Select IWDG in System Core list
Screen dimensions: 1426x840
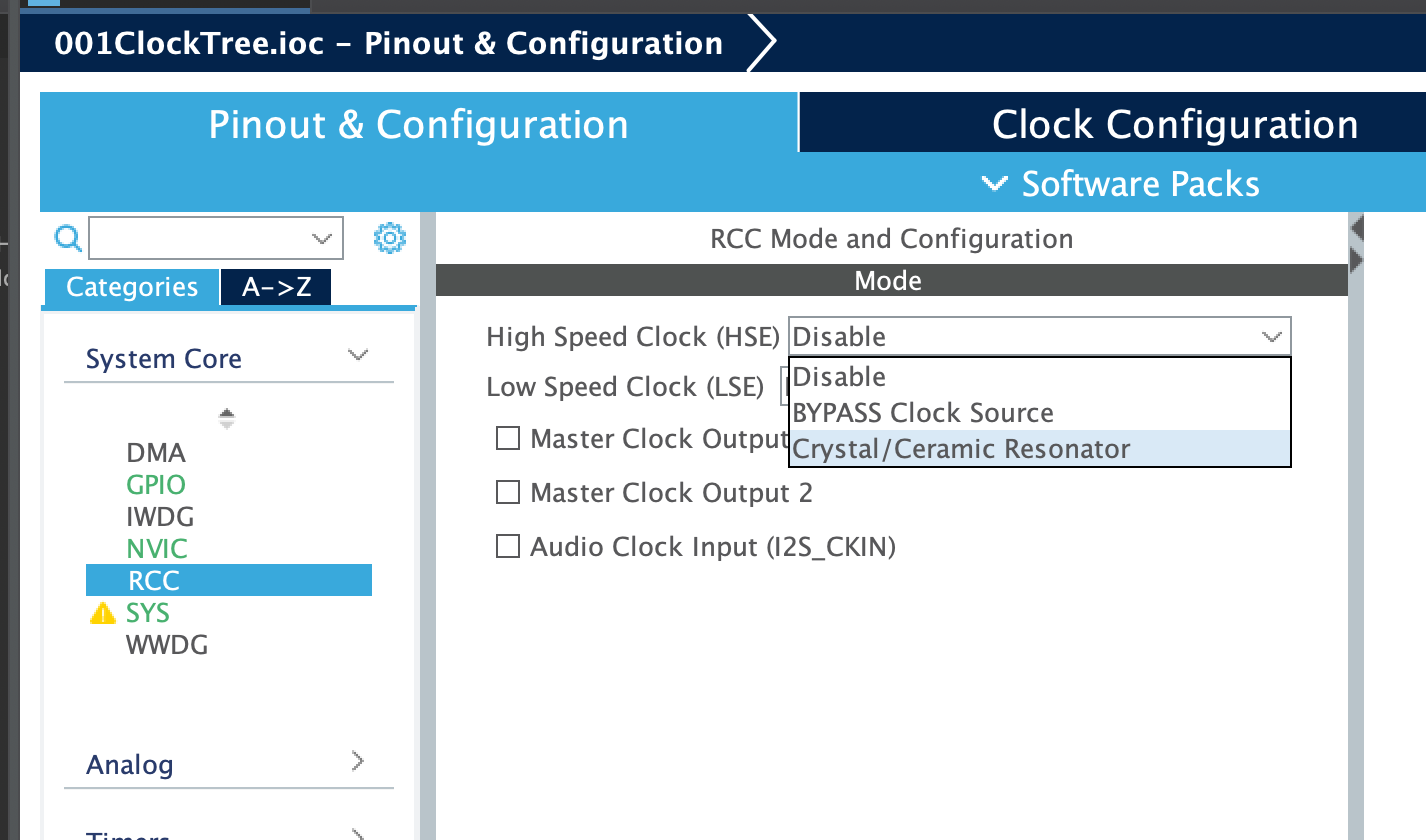[x=160, y=517]
